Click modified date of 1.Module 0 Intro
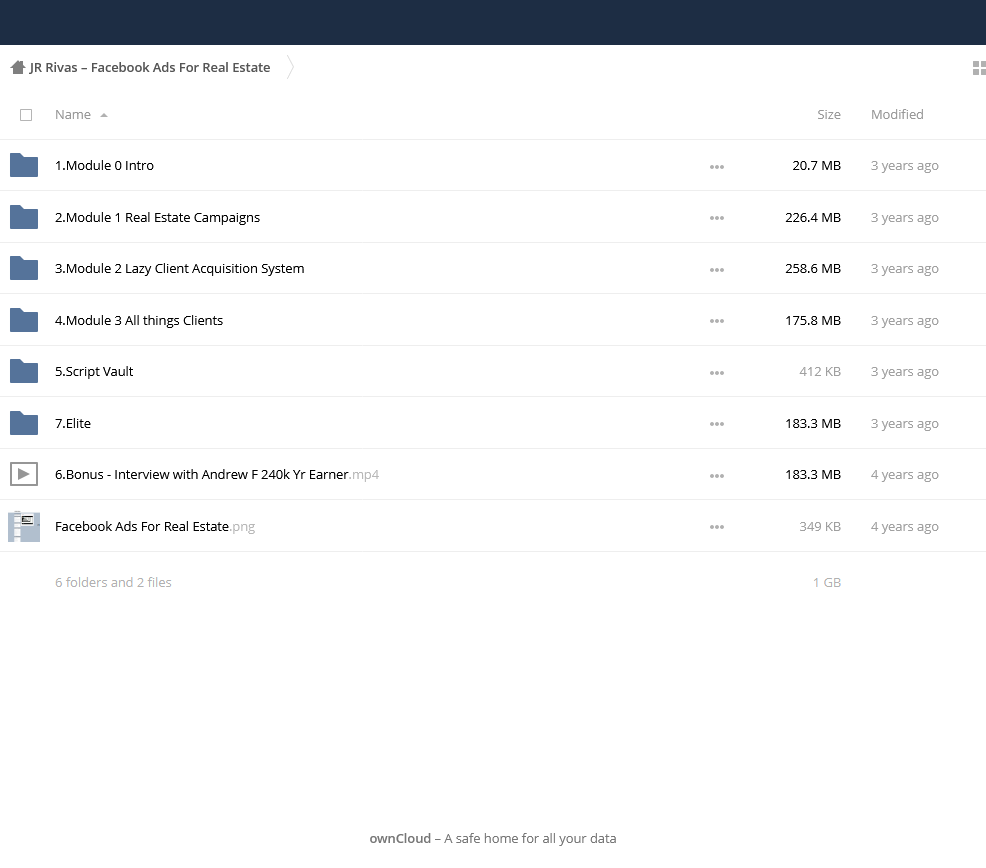Image resolution: width=986 pixels, height=868 pixels. (905, 165)
